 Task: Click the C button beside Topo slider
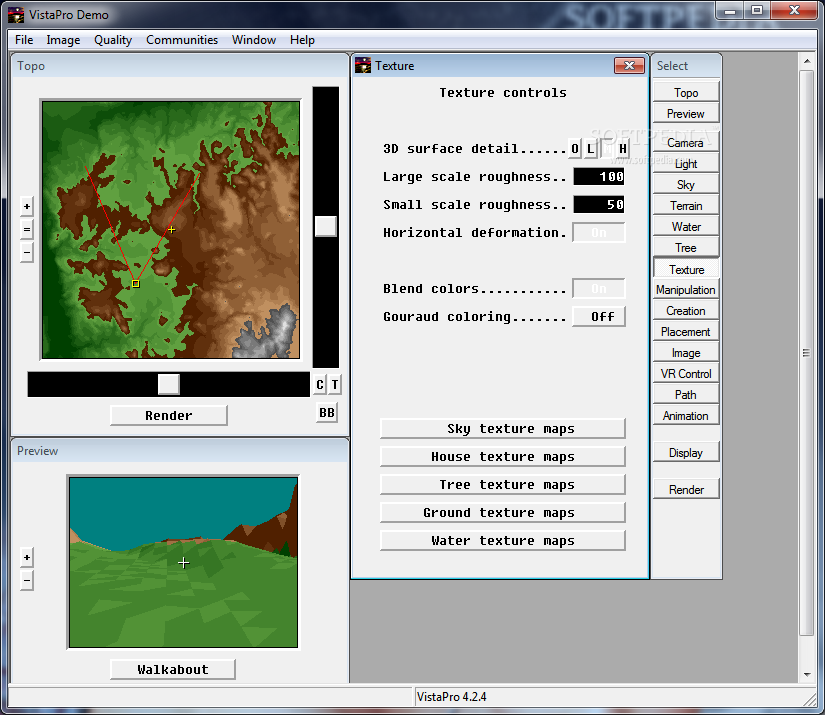pos(320,385)
